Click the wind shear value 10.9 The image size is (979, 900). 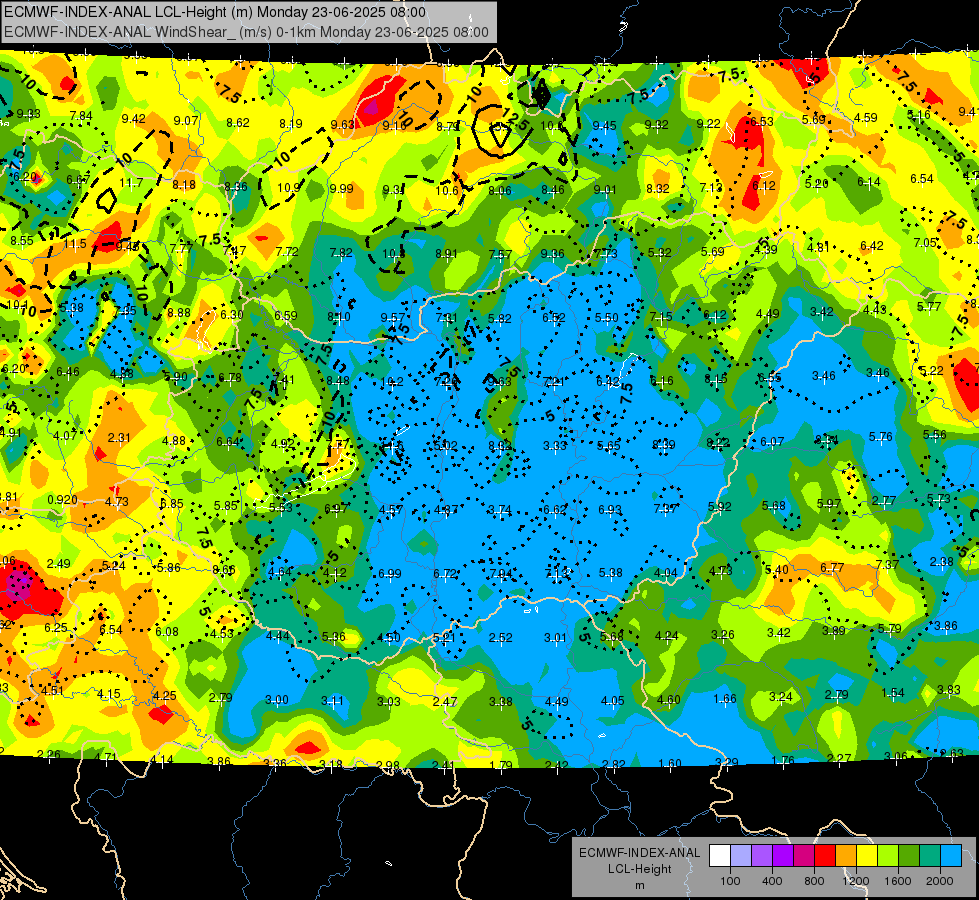(x=289, y=187)
